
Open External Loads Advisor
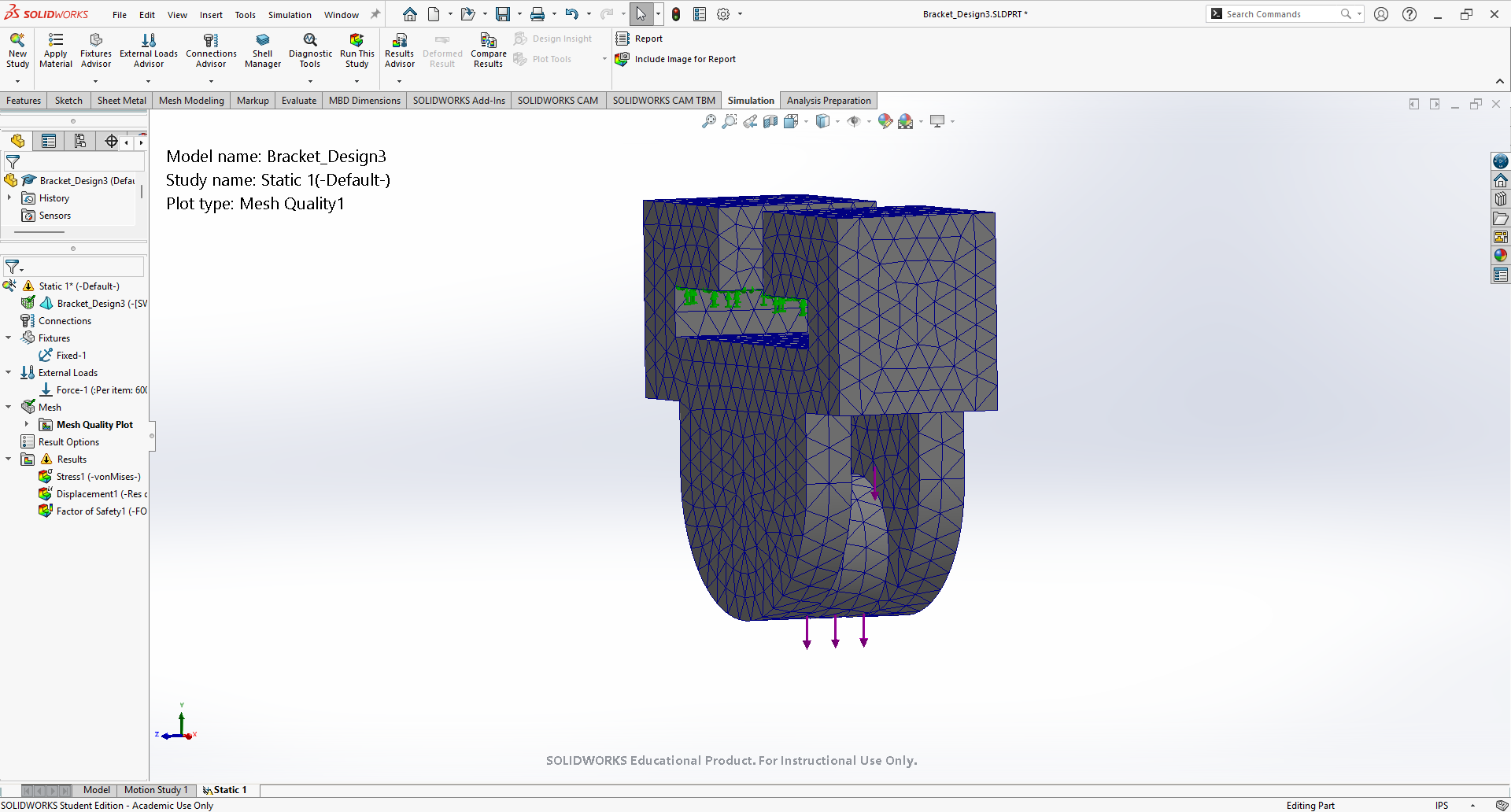(x=149, y=50)
